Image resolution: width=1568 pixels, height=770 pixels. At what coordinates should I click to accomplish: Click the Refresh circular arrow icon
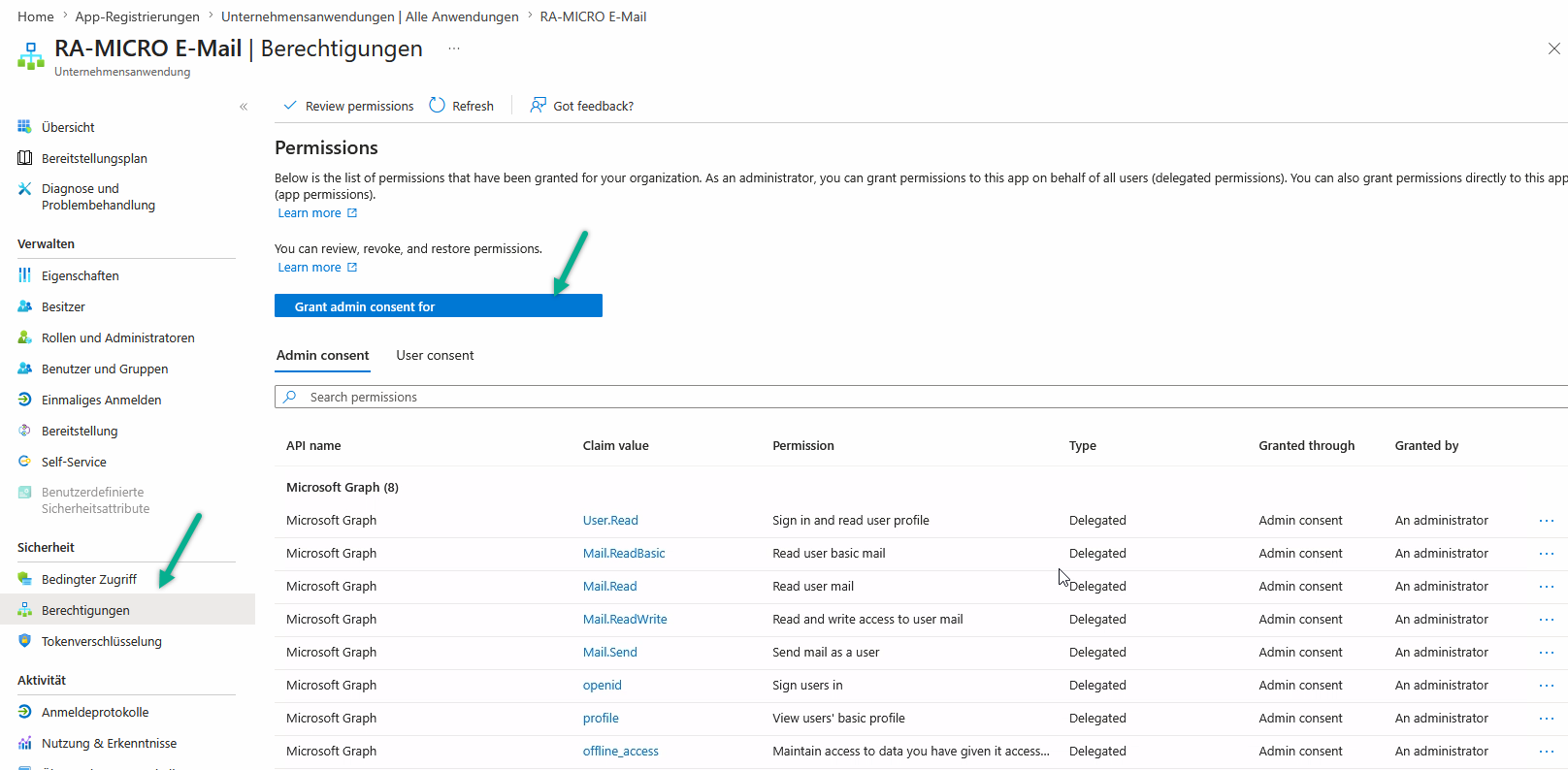click(x=437, y=105)
